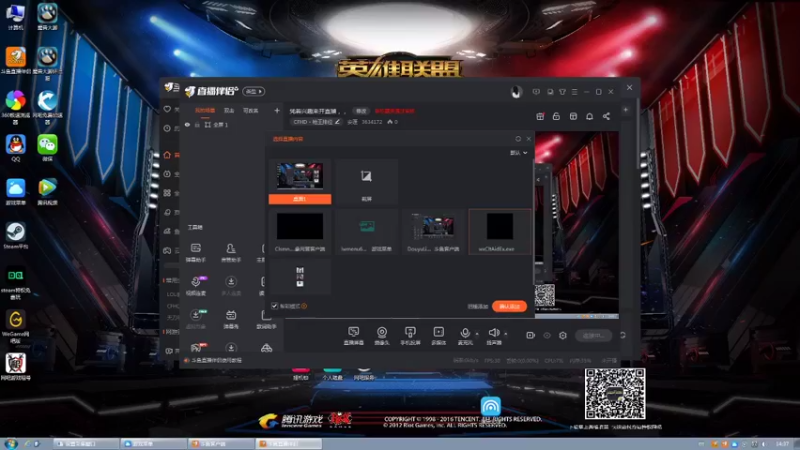Click the notification bell icon

coord(589,116)
